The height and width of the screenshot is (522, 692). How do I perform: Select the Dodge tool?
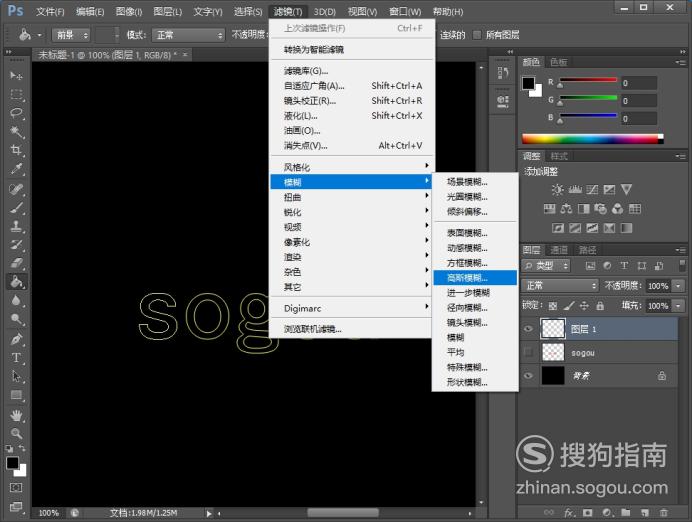click(16, 319)
